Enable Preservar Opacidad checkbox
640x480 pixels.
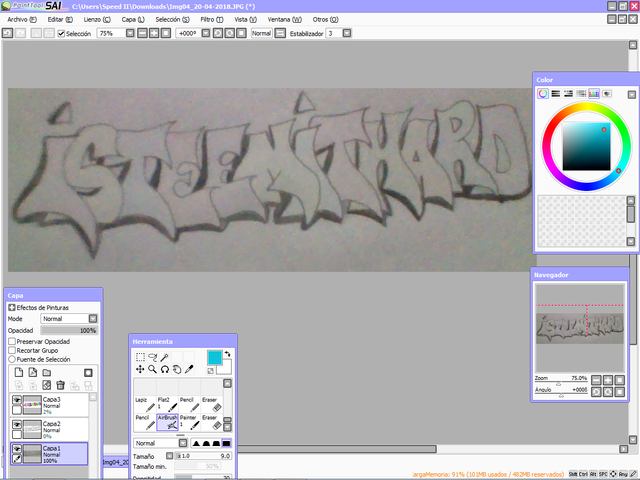[12, 341]
